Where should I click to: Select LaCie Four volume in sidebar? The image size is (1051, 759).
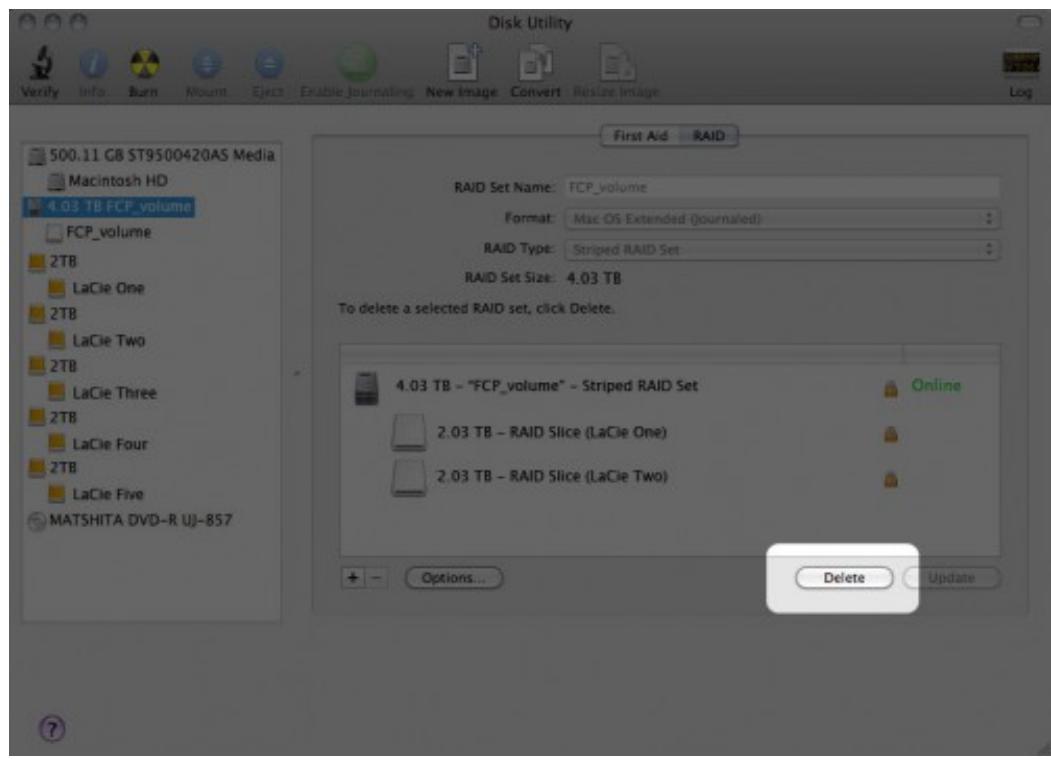98,444
